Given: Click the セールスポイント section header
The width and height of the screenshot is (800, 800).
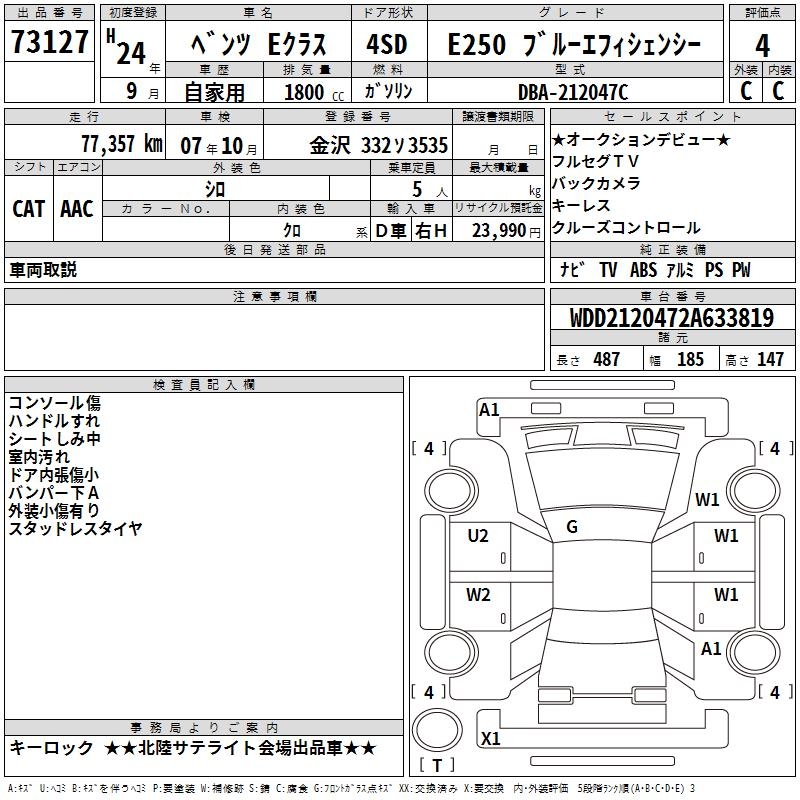Looking at the screenshot, I should 672,116.
